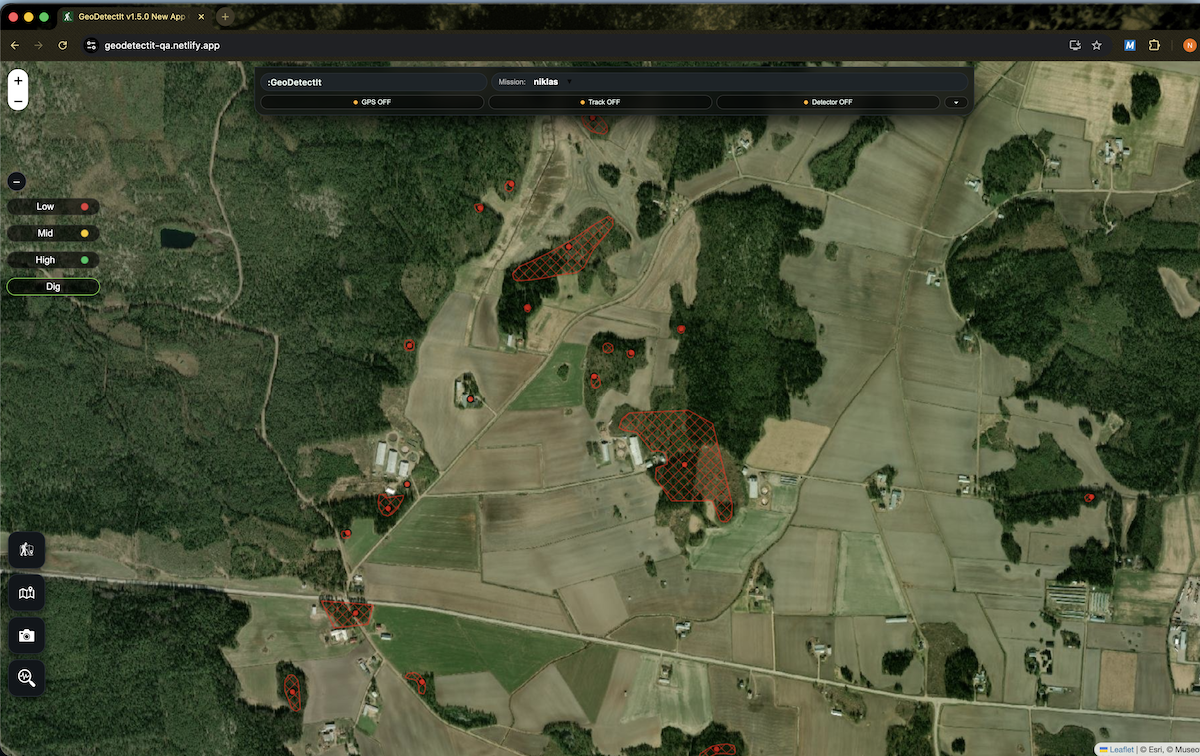Open the browser extensions puzzle icon
Viewport: 1200px width, 756px height.
point(1154,45)
